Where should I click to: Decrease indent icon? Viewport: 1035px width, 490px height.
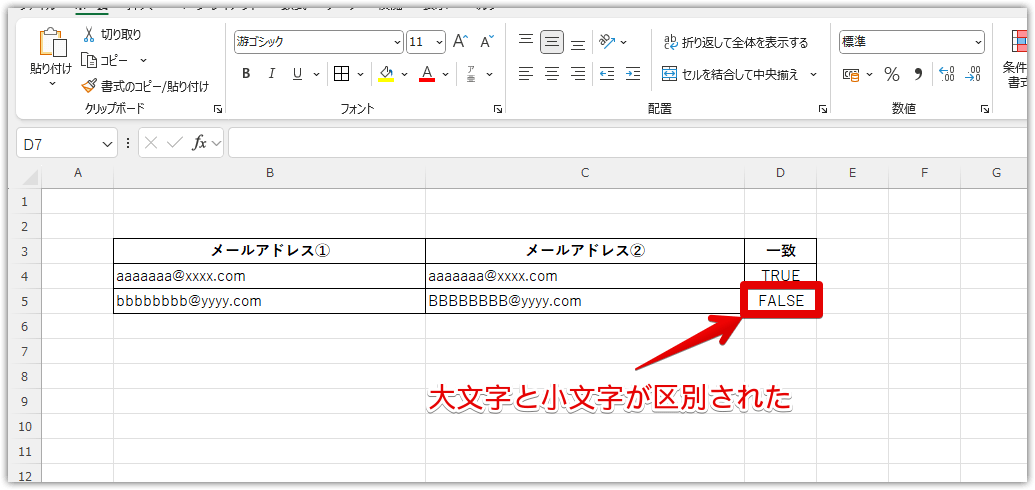607,74
